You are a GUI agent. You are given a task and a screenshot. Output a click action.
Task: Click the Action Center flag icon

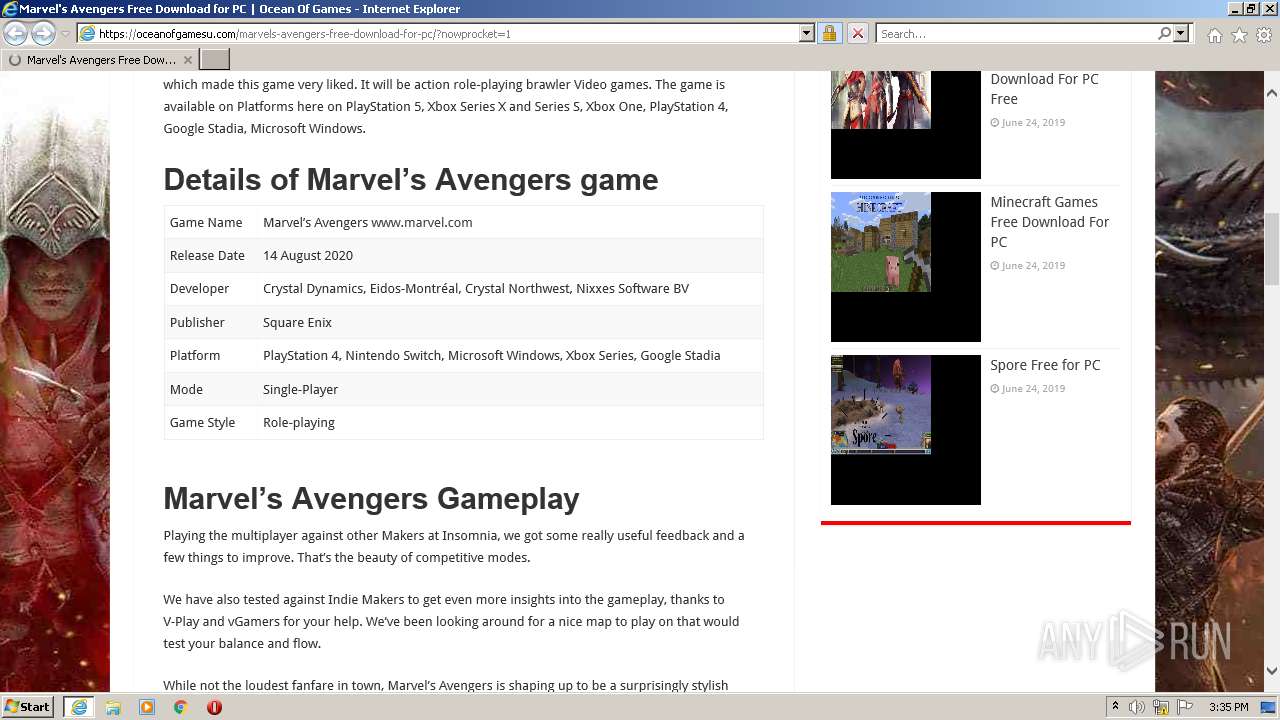1185,707
